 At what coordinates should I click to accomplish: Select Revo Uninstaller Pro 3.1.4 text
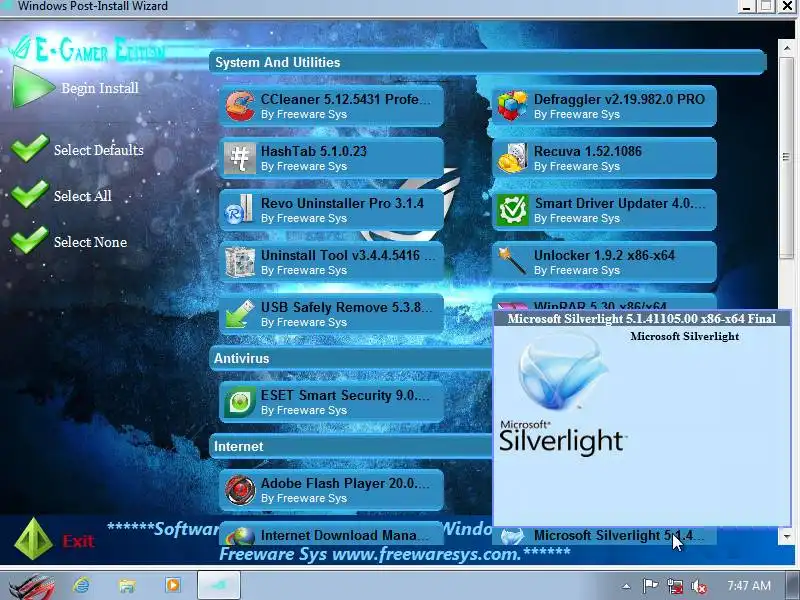coord(342,204)
